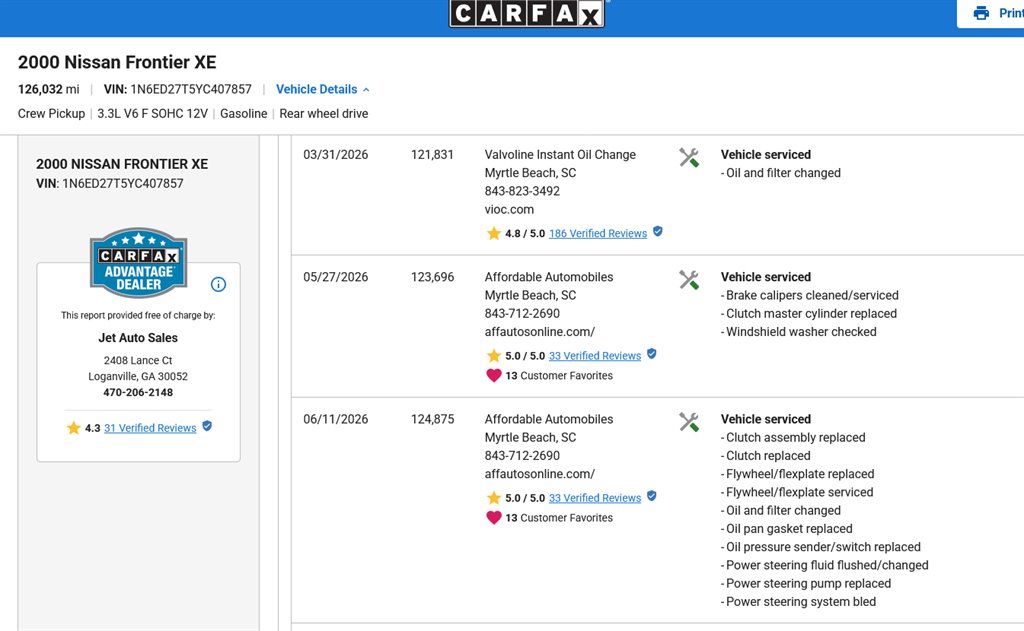Click service wrench icon for 03/31/2026 record
This screenshot has width=1024, height=631.
click(688, 157)
